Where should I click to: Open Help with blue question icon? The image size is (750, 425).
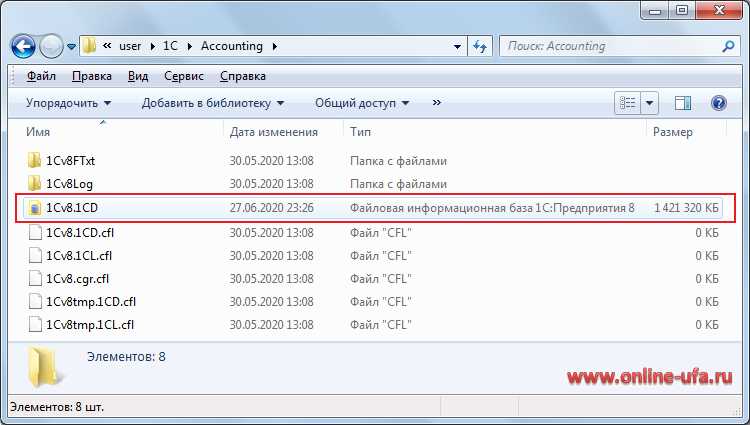[718, 103]
